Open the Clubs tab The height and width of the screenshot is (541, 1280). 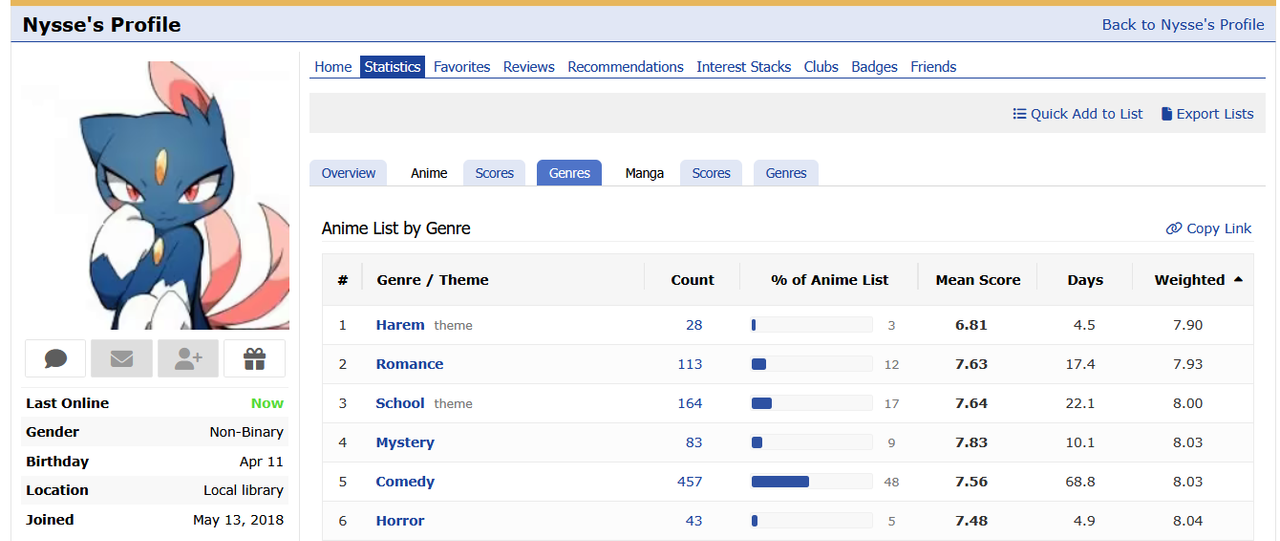[821, 67]
